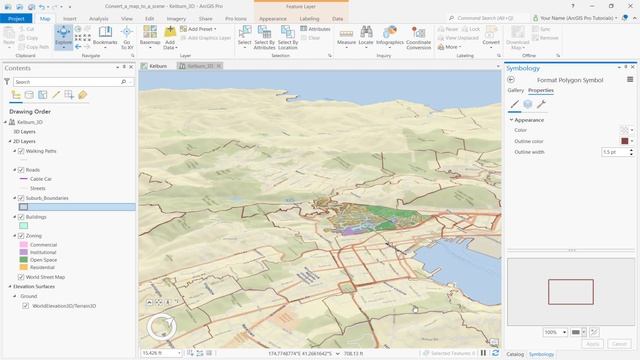
Task: Click the Download Map icon
Action: pyautogui.click(x=518, y=32)
